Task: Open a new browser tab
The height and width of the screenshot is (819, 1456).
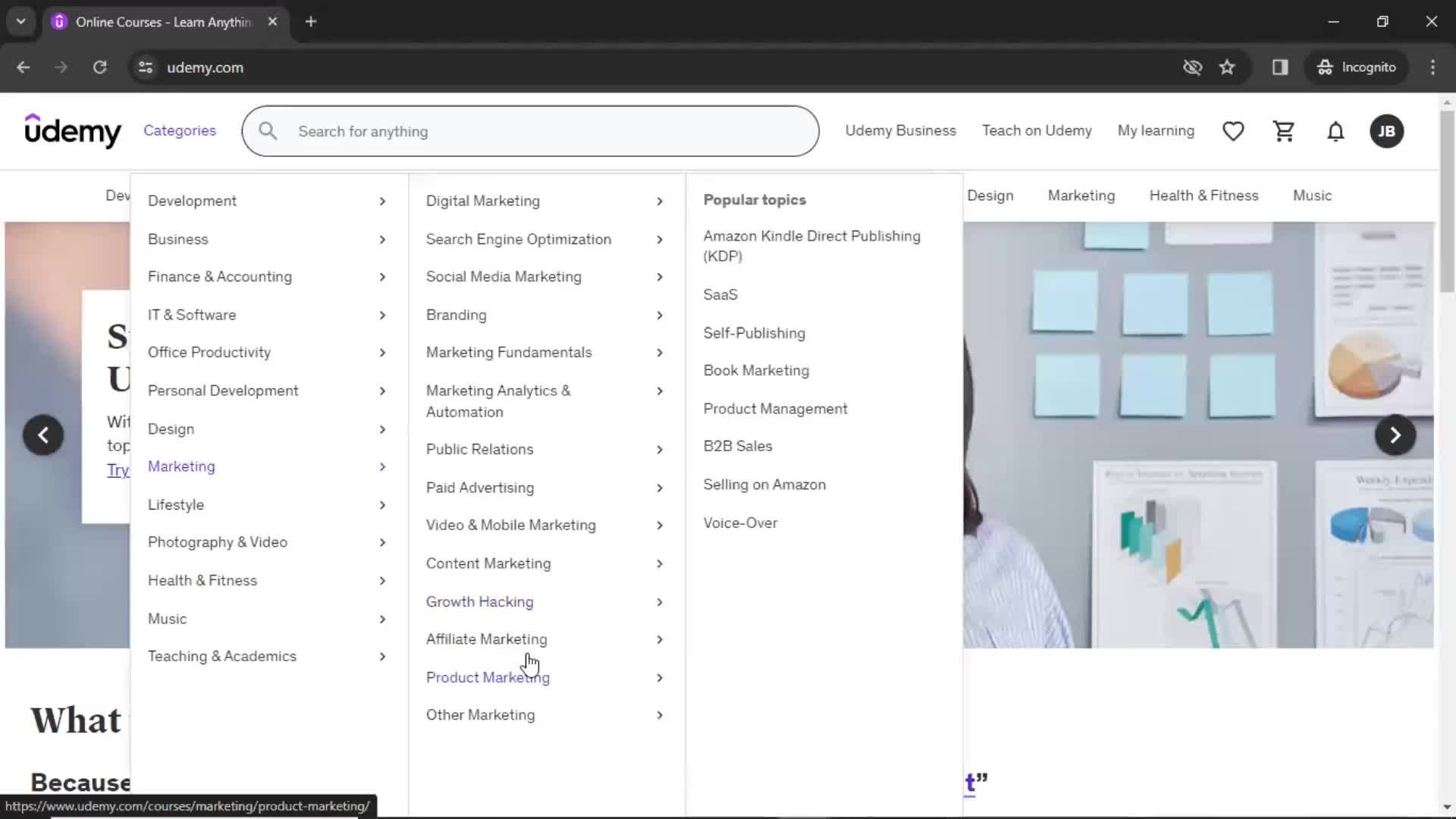Action: (311, 22)
